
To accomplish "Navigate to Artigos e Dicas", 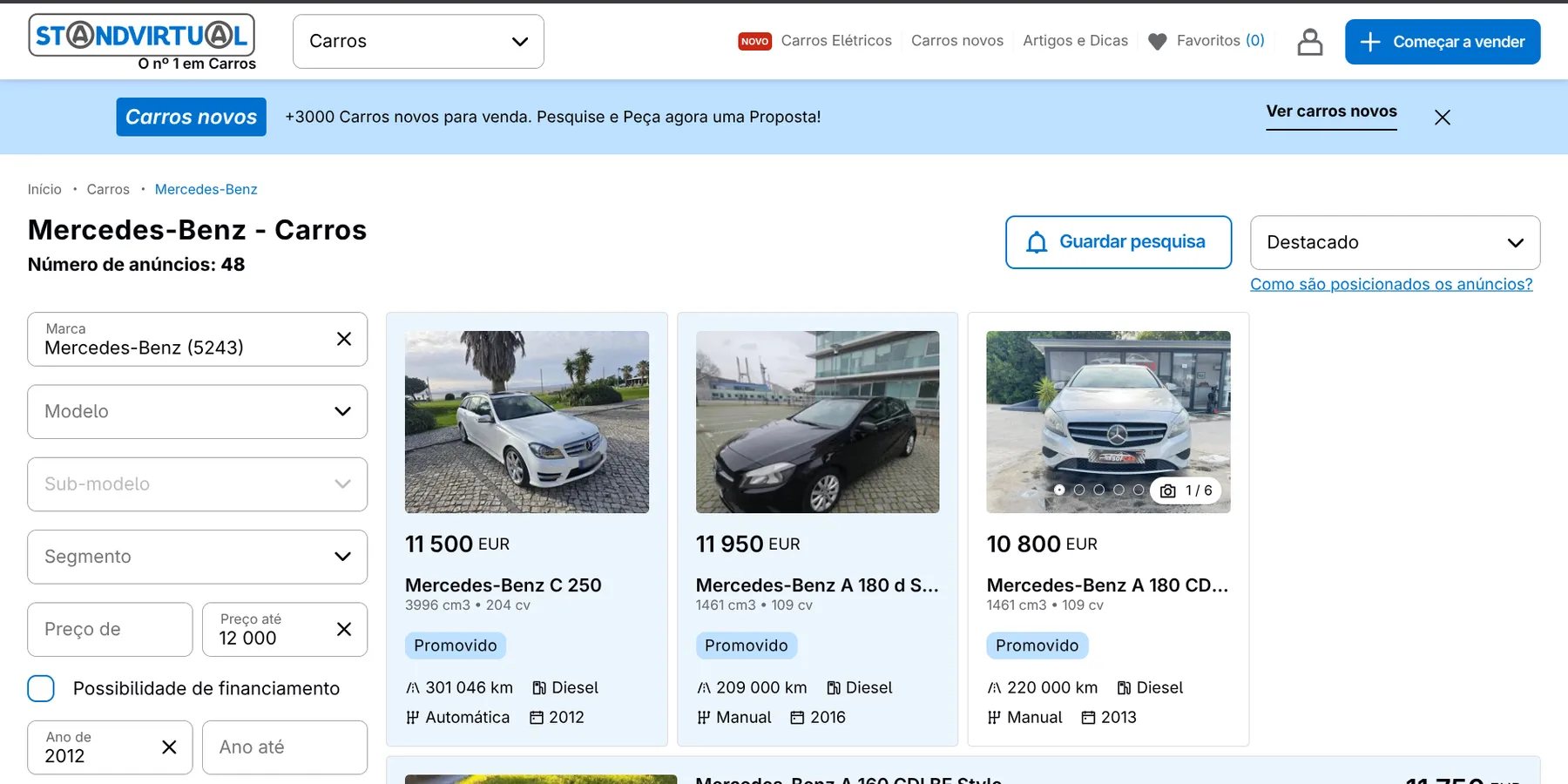I will (x=1075, y=40).
